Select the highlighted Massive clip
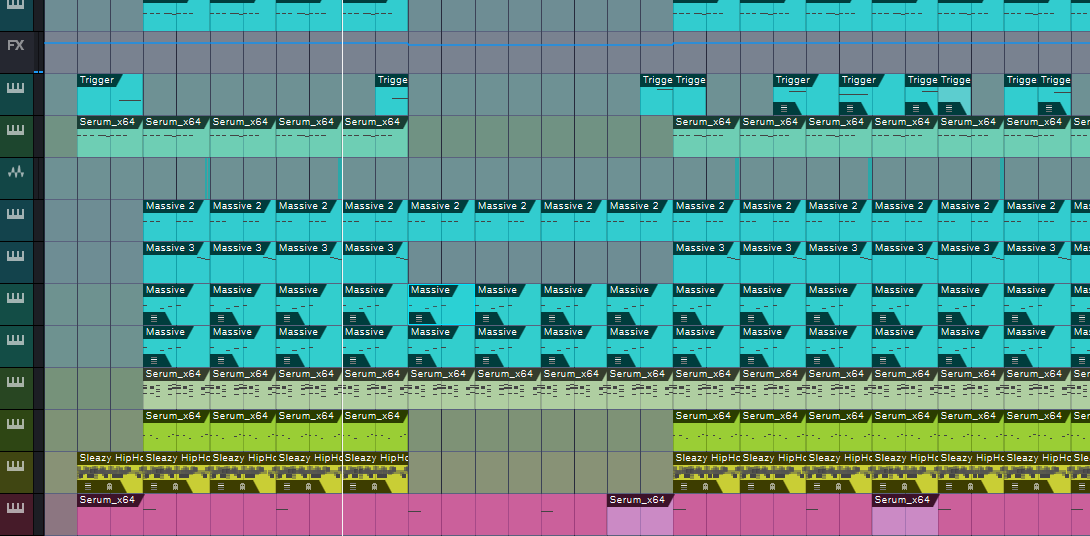This screenshot has width=1090, height=536. click(x=441, y=304)
